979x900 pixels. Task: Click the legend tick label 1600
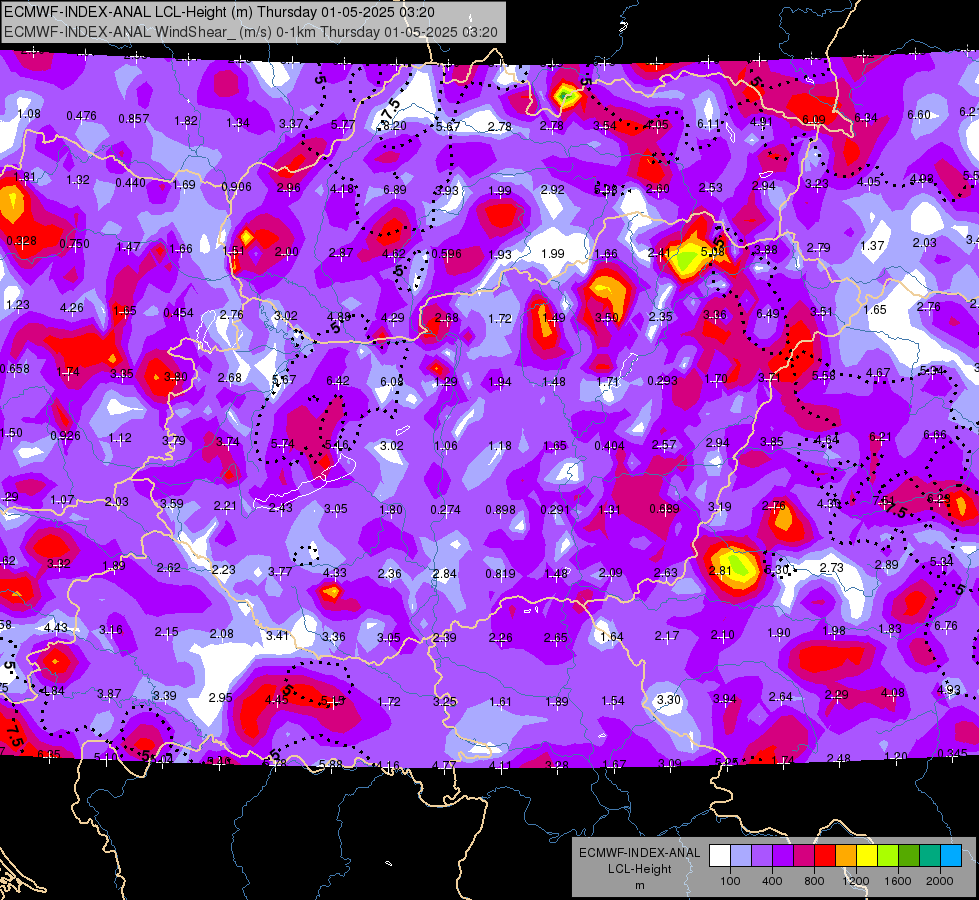898,881
